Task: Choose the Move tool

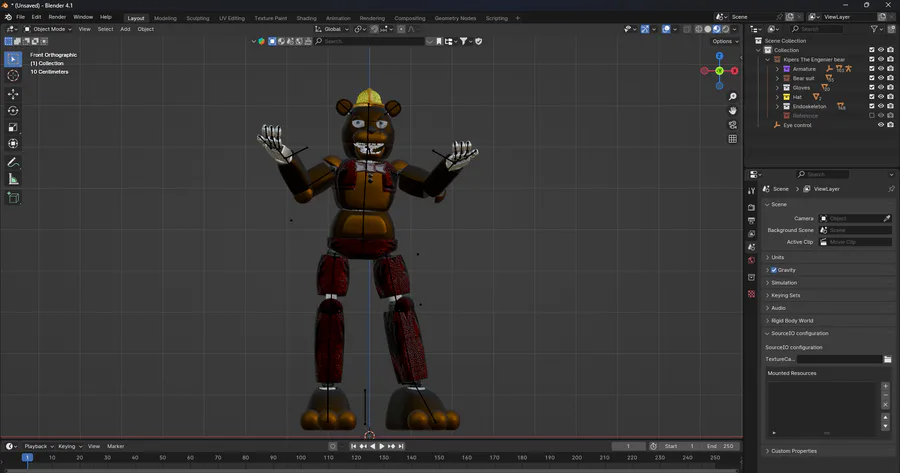Action: (x=13, y=94)
